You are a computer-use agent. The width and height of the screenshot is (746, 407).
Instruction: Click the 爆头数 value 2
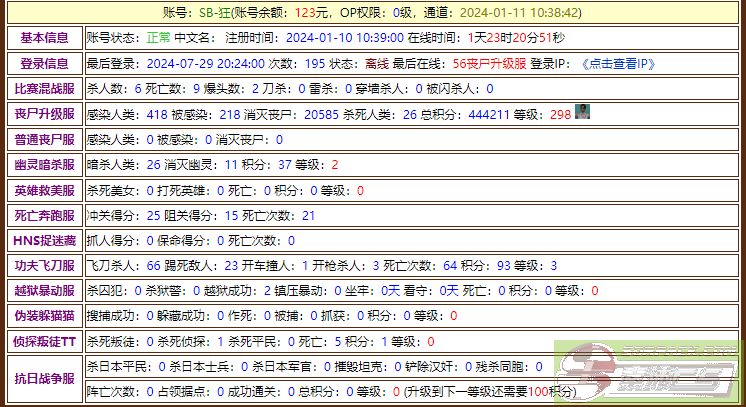click(255, 89)
